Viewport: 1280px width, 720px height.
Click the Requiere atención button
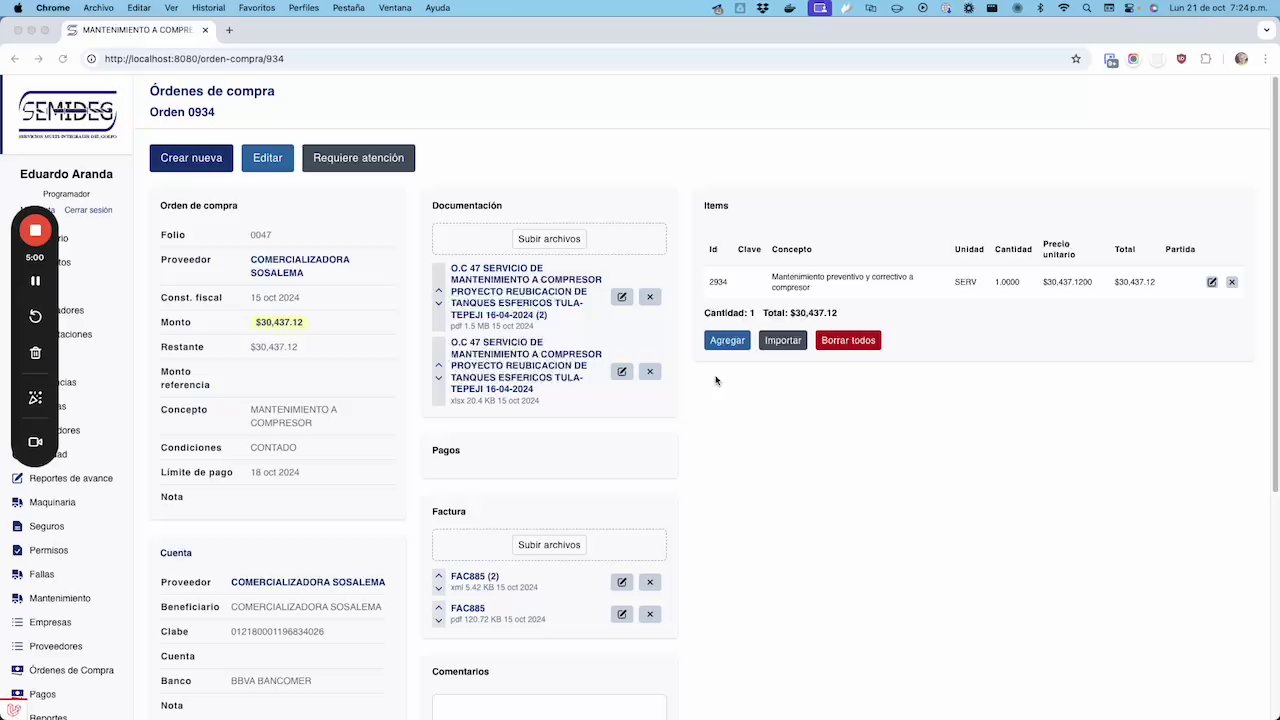[358, 158]
